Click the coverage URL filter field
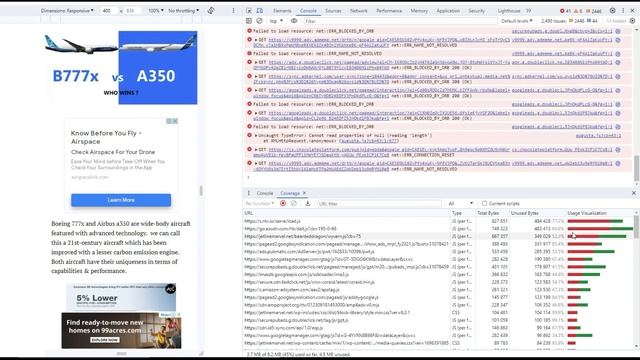The width and height of the screenshot is (640, 360). (380, 203)
